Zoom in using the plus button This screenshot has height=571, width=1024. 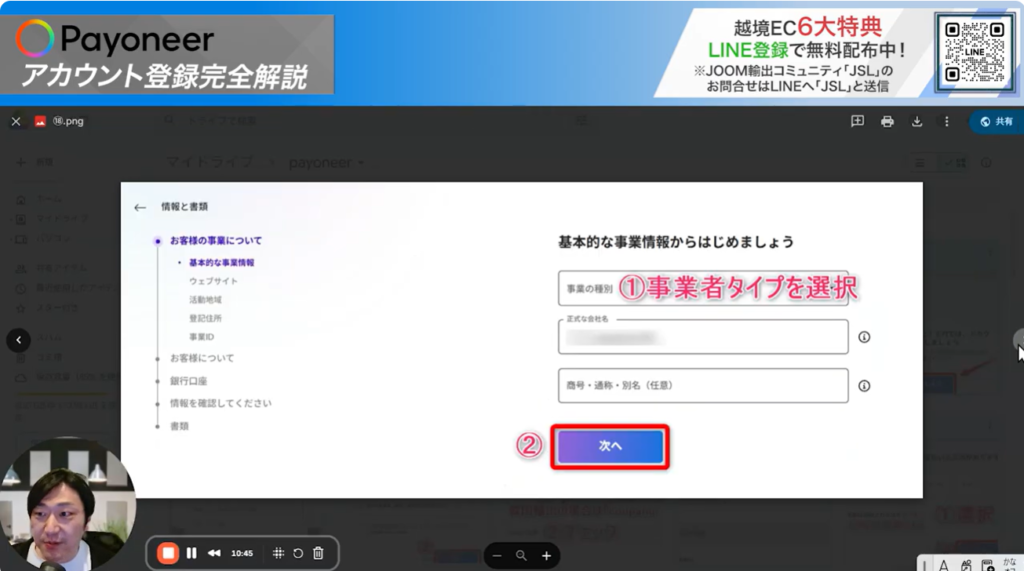(546, 555)
